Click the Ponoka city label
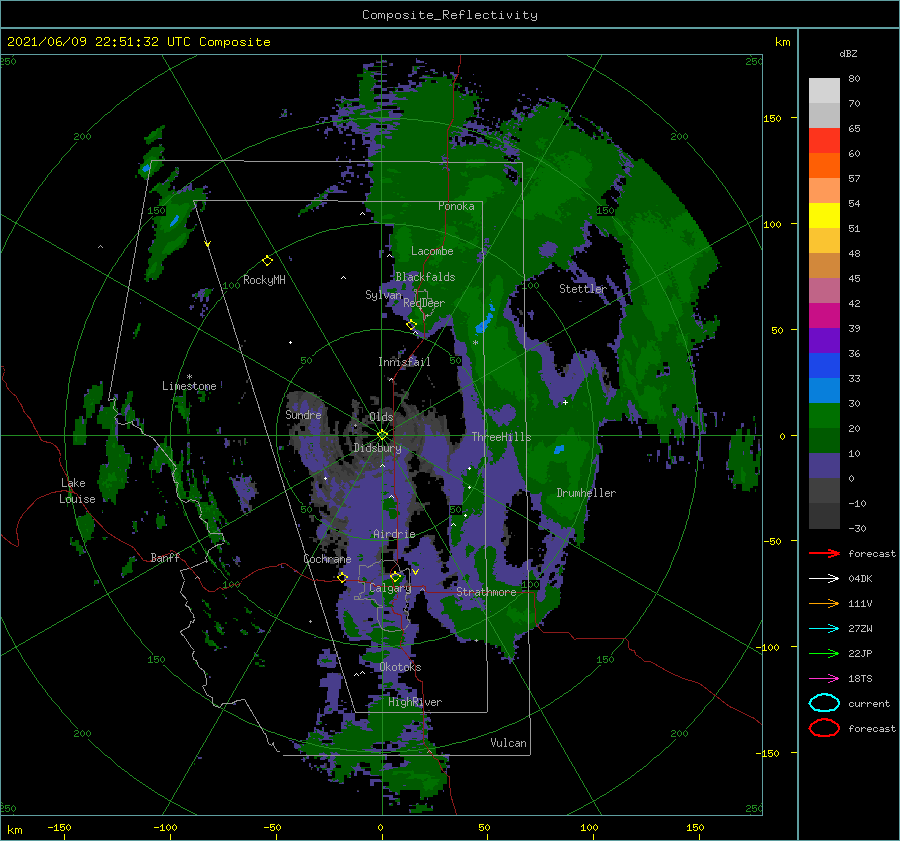The height and width of the screenshot is (841, 900). pos(456,206)
